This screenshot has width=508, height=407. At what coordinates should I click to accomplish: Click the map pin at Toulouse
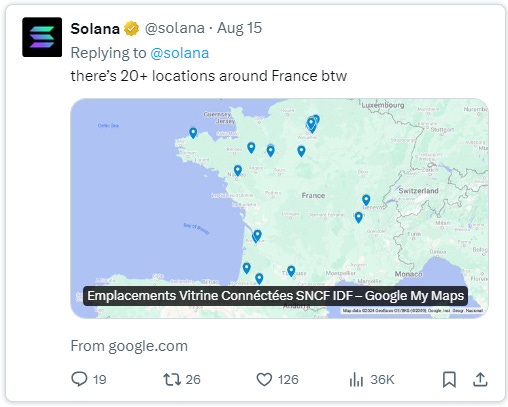[291, 271]
